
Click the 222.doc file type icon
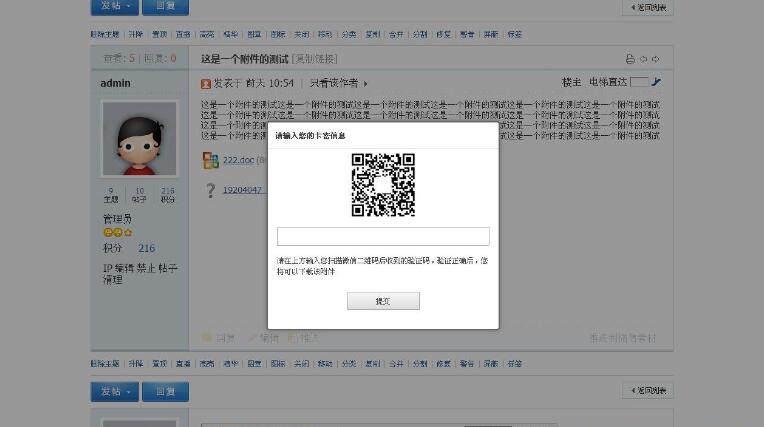click(x=210, y=160)
